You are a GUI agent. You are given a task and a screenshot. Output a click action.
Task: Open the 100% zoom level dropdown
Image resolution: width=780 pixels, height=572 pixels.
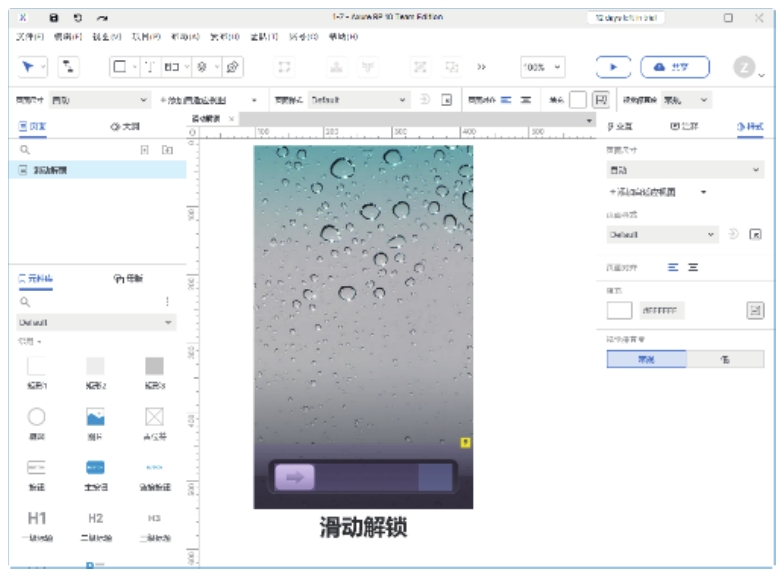[543, 66]
